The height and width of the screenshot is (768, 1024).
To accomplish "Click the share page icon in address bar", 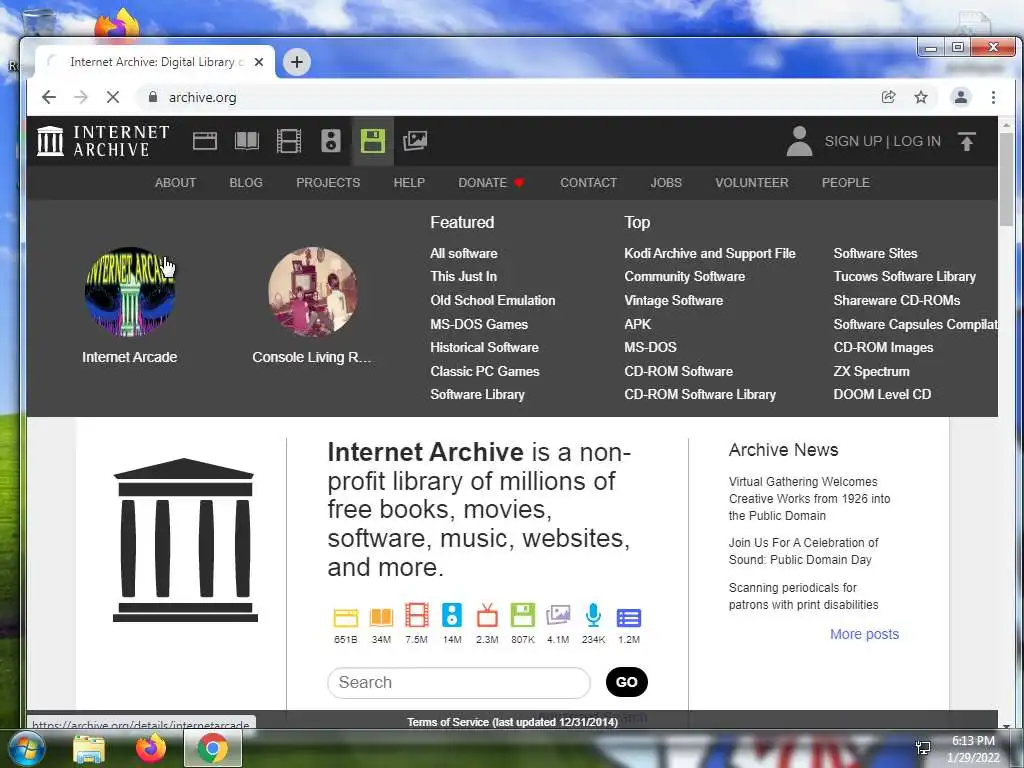I will point(888,97).
